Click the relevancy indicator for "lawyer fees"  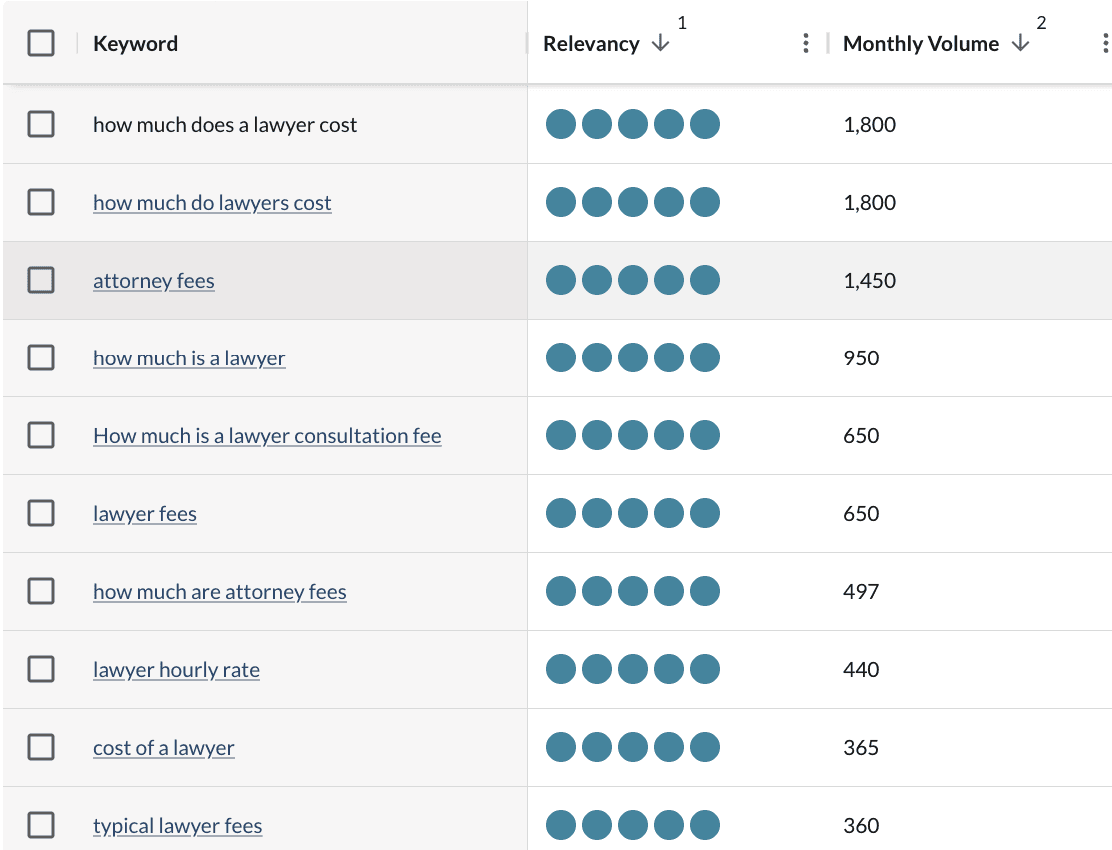(632, 513)
